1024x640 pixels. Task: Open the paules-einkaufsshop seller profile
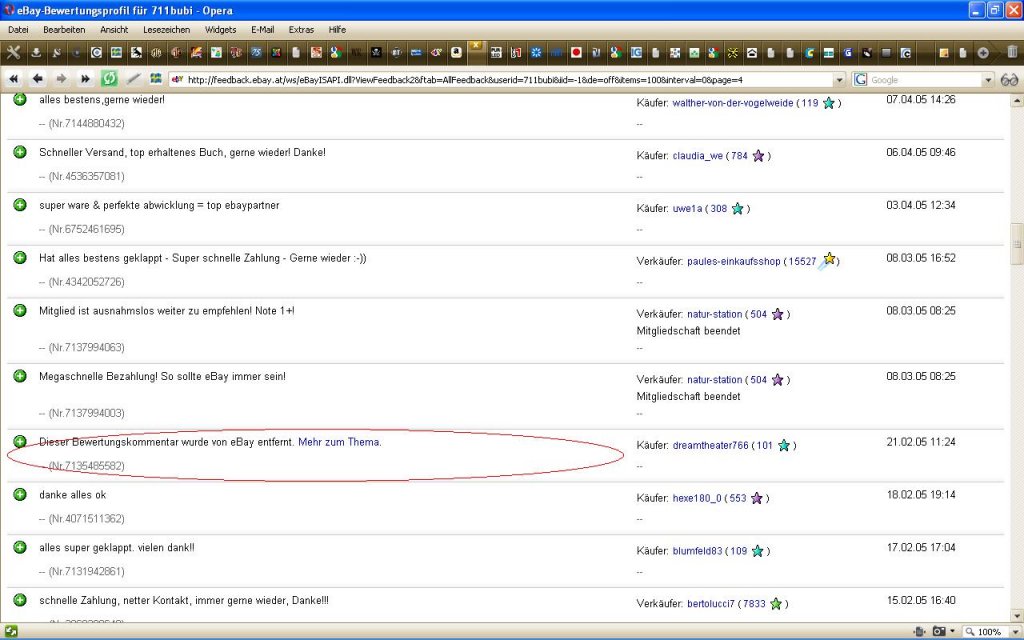click(x=733, y=261)
